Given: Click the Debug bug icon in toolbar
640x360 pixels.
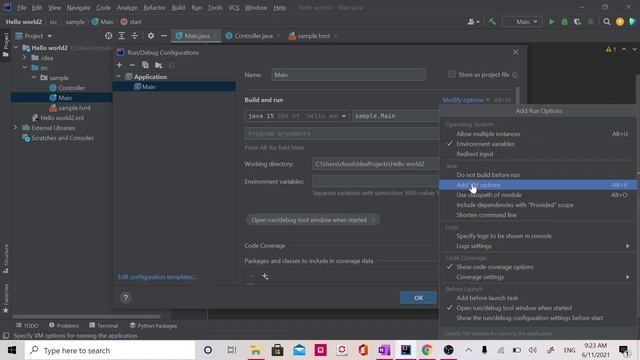Looking at the screenshot, I should [564, 22].
